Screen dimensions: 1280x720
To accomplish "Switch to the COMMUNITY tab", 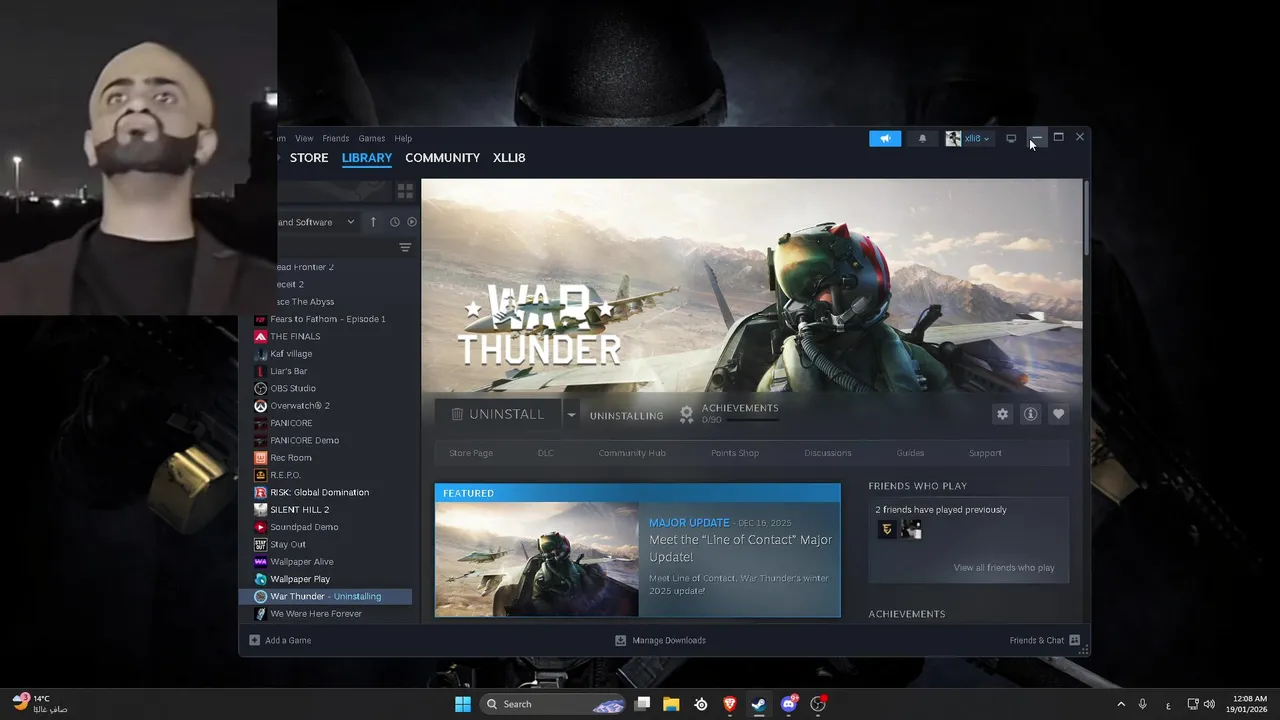I will [443, 158].
